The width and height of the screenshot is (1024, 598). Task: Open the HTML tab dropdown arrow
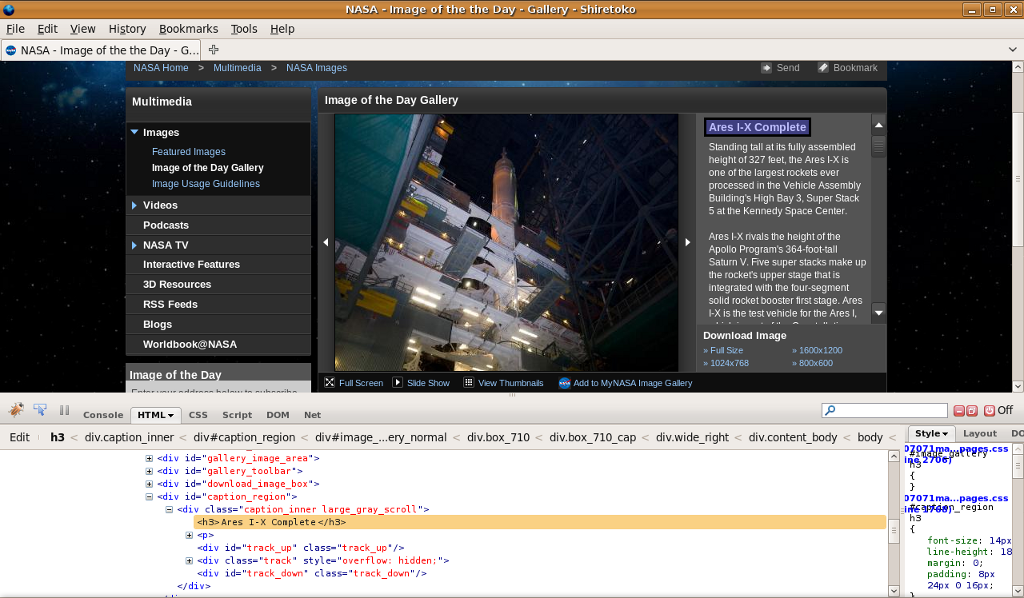coord(171,415)
